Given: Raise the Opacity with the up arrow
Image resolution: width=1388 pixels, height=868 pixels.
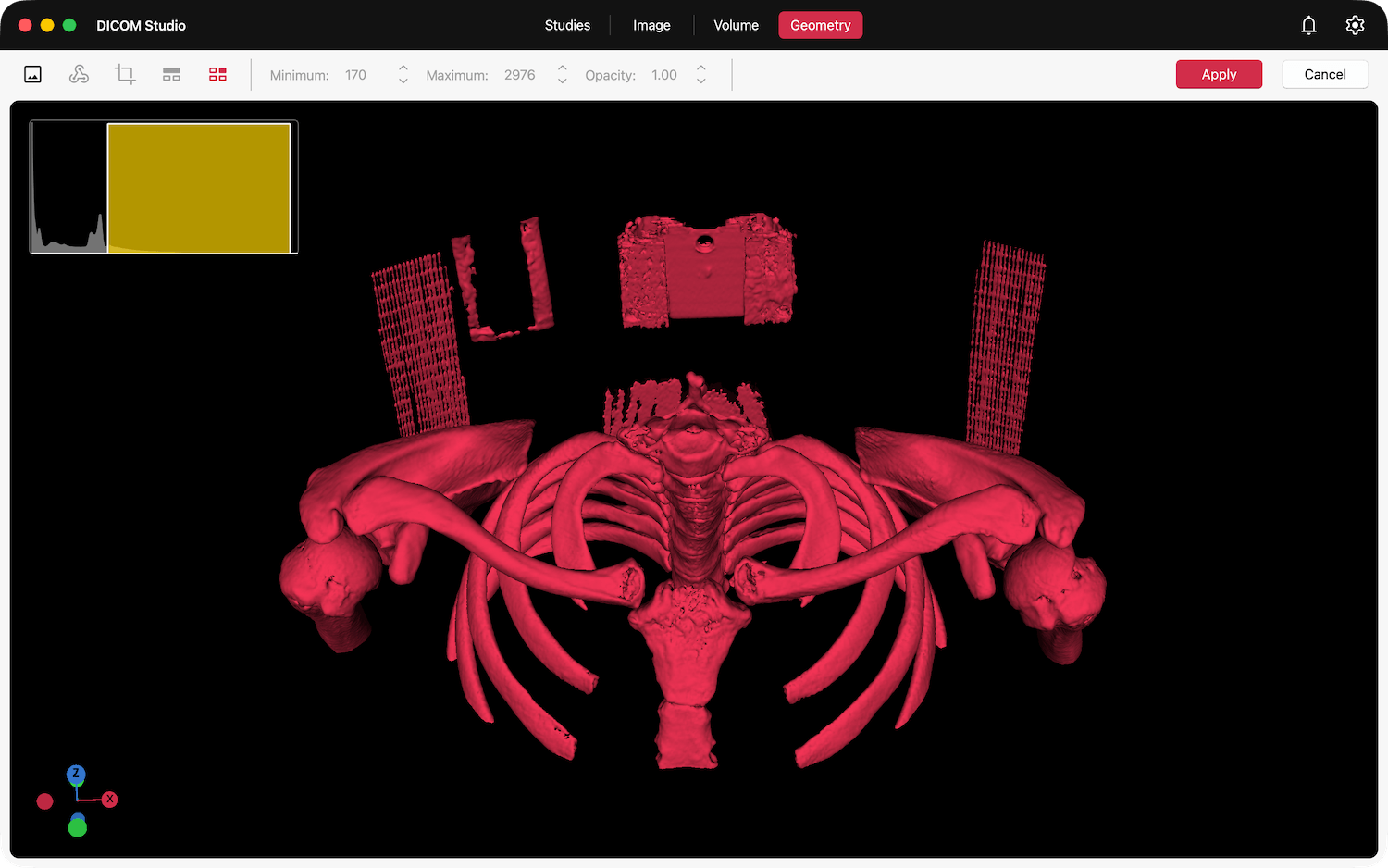Looking at the screenshot, I should 700,68.
